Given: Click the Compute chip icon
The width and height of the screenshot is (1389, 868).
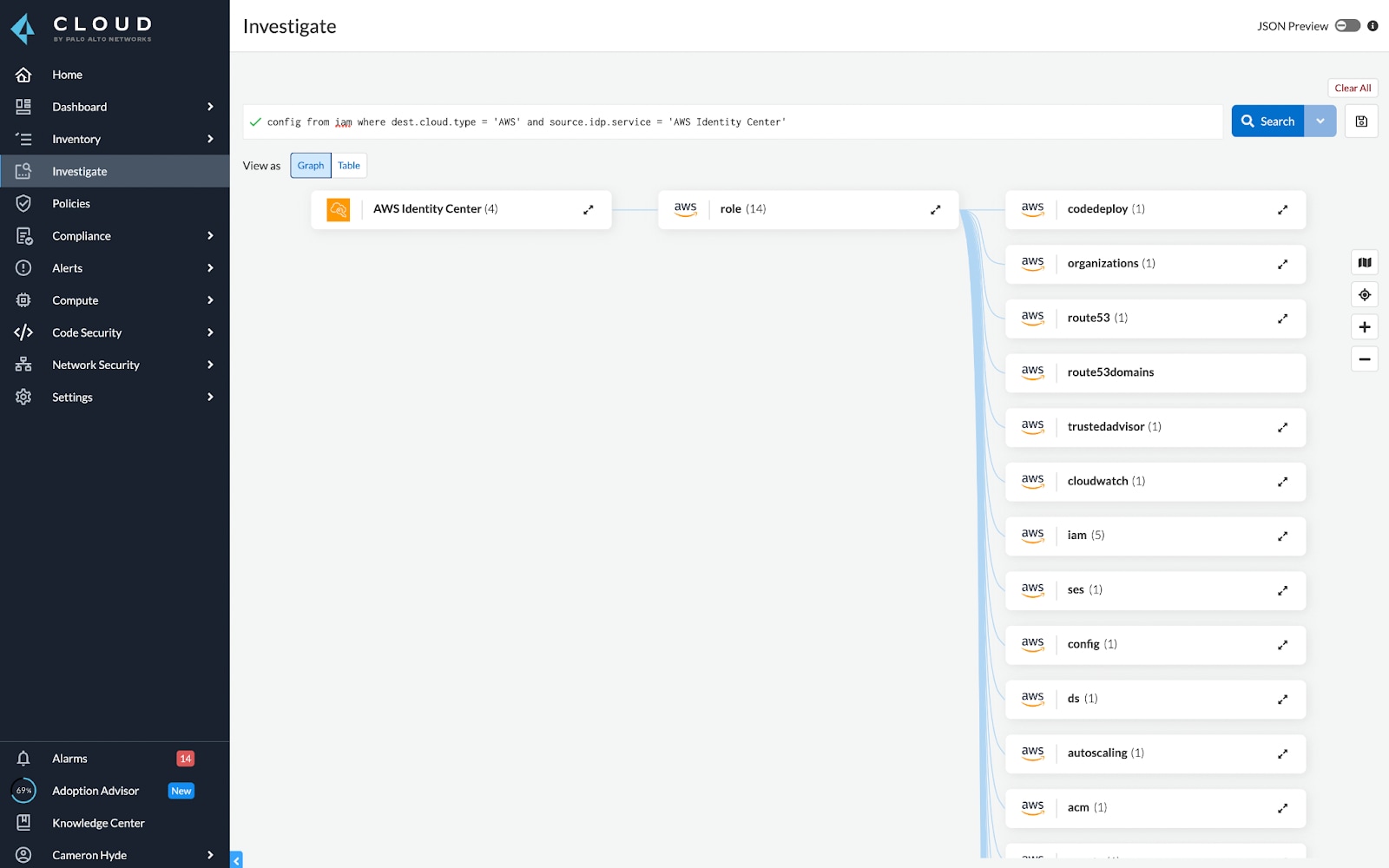Looking at the screenshot, I should pos(23,300).
